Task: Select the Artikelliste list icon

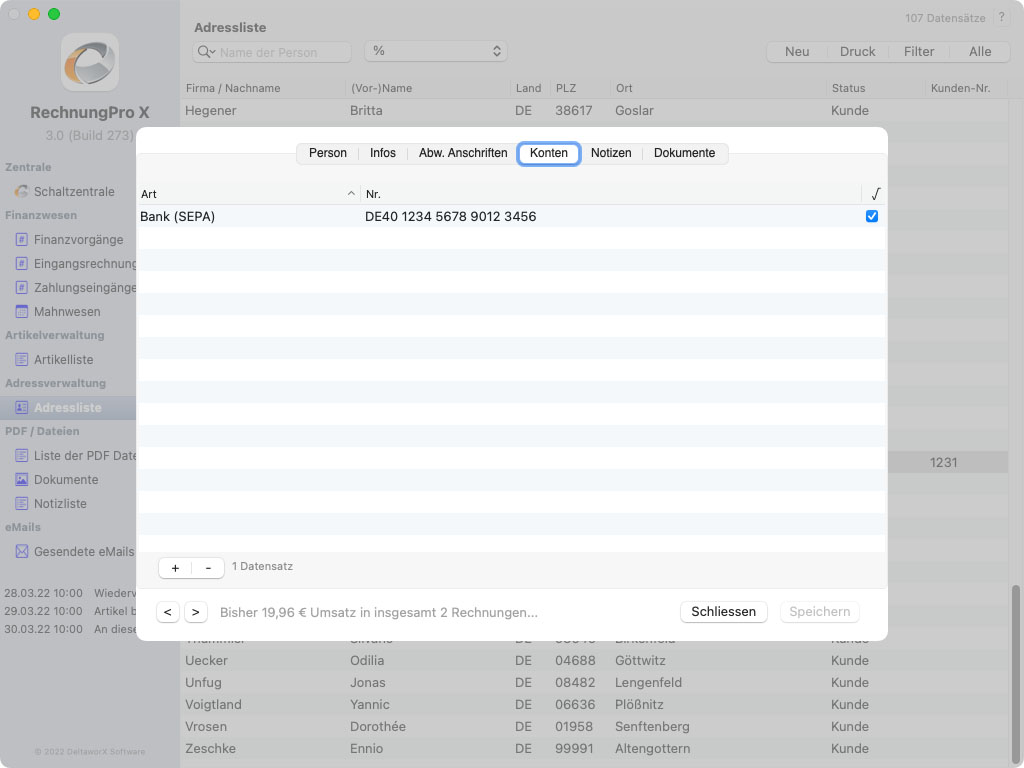Action: point(21,359)
